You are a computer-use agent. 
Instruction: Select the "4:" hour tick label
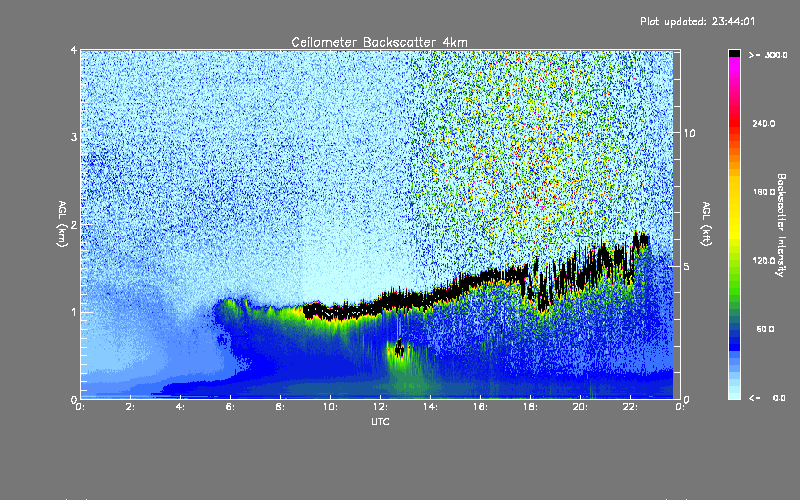(181, 407)
